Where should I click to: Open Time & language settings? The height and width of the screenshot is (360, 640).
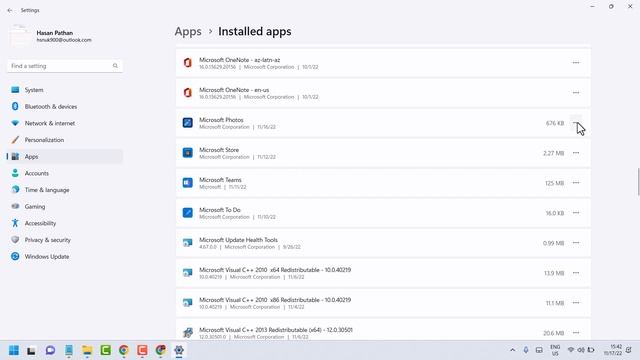click(x=64, y=190)
